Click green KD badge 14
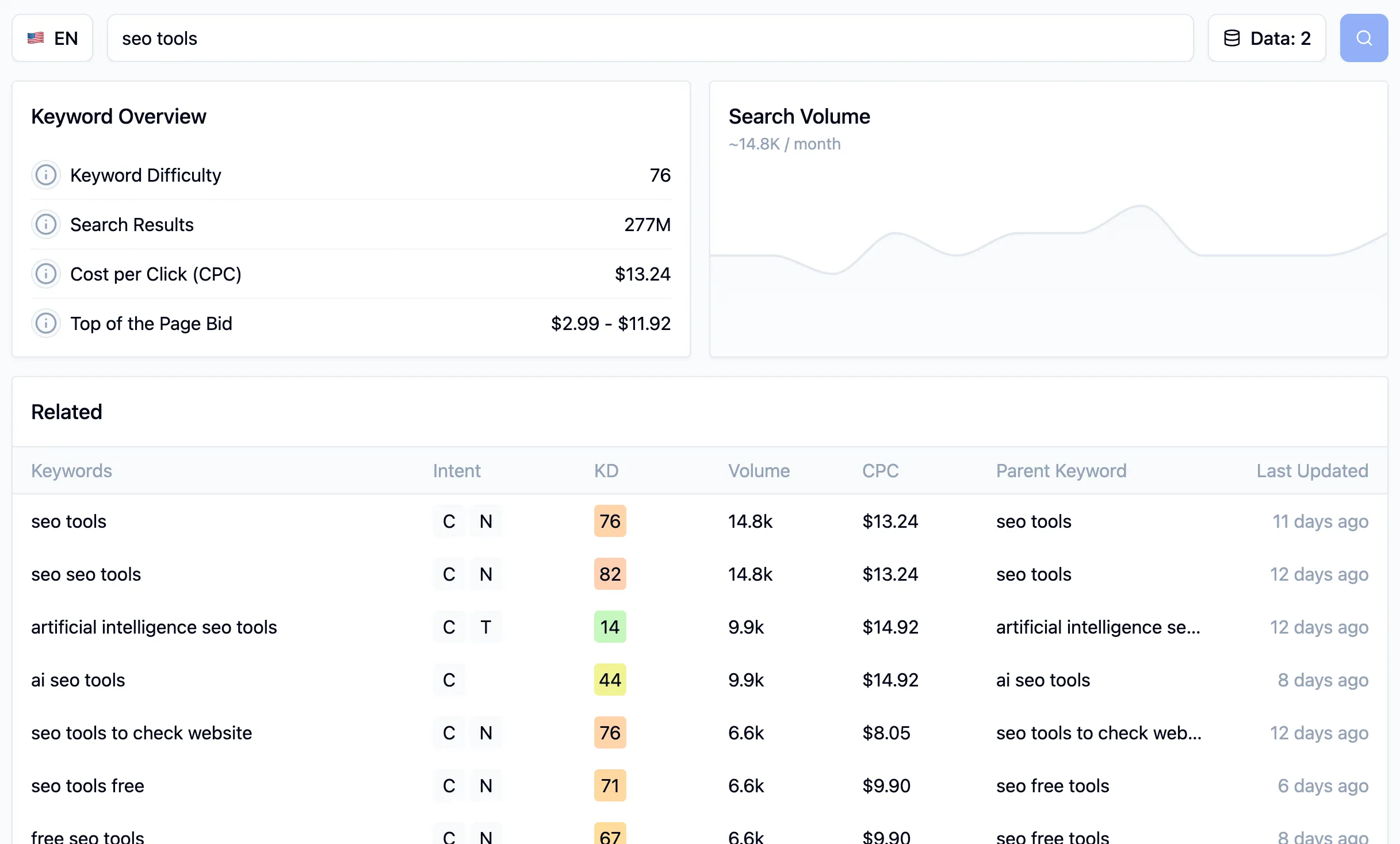This screenshot has width=1400, height=844. pyautogui.click(x=610, y=627)
